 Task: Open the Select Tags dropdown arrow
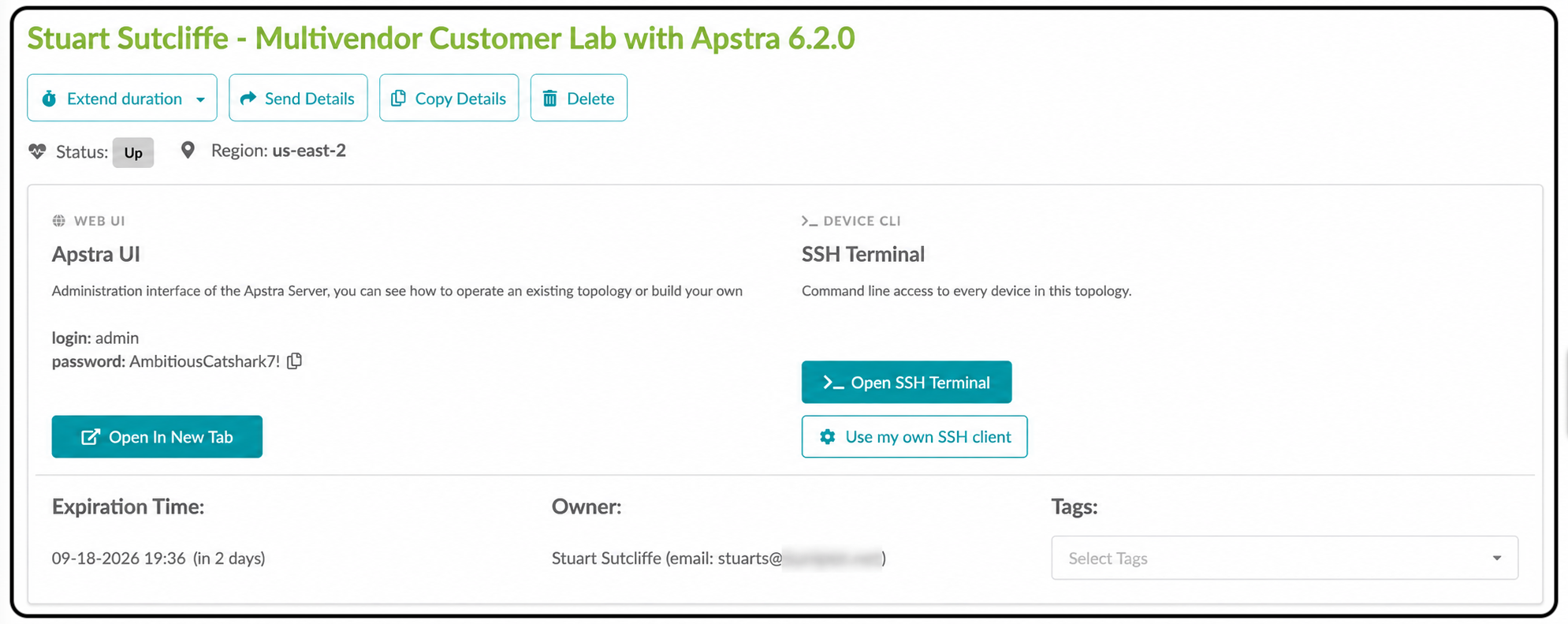(1496, 559)
